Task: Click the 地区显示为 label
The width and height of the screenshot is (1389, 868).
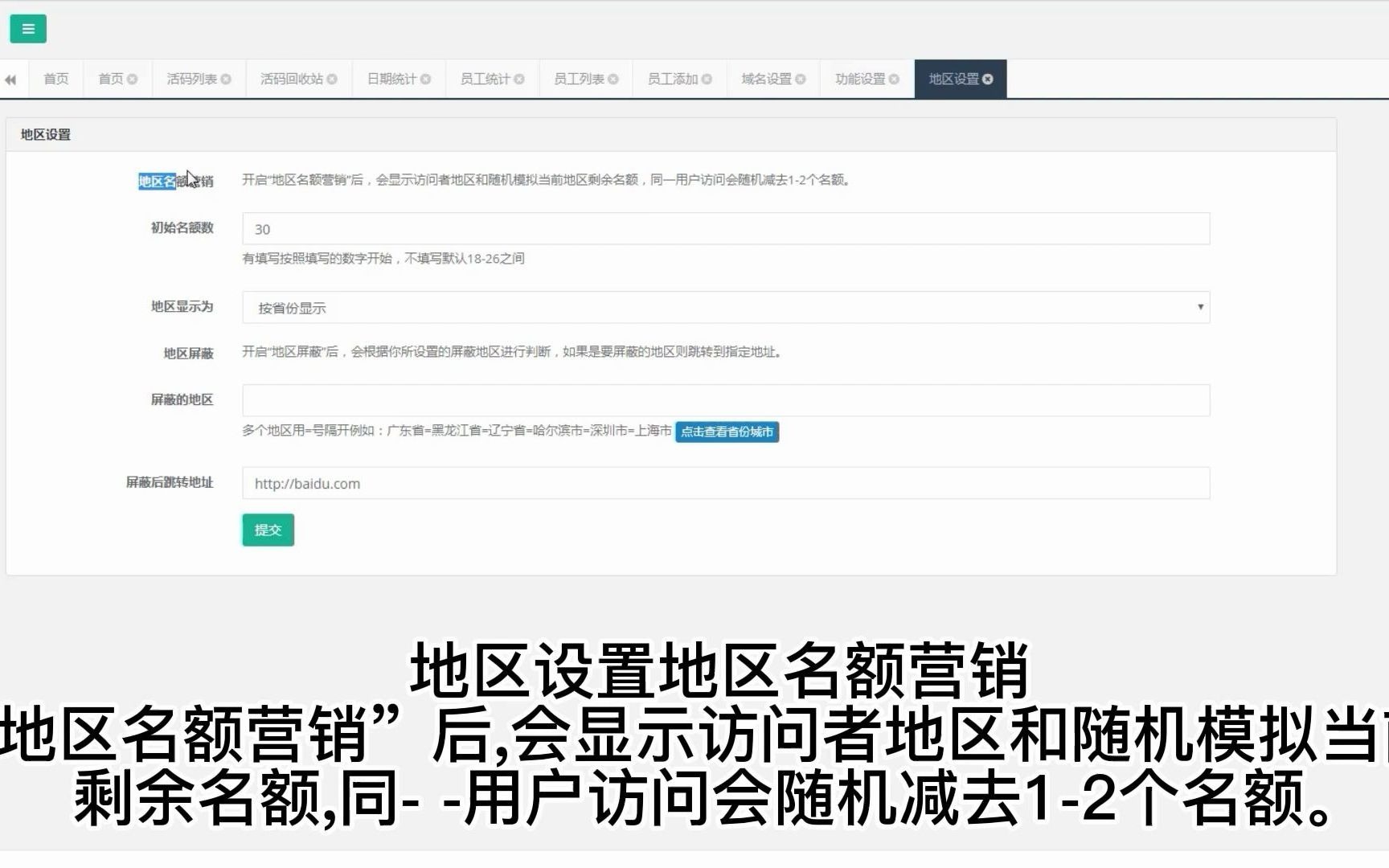Action: (182, 306)
